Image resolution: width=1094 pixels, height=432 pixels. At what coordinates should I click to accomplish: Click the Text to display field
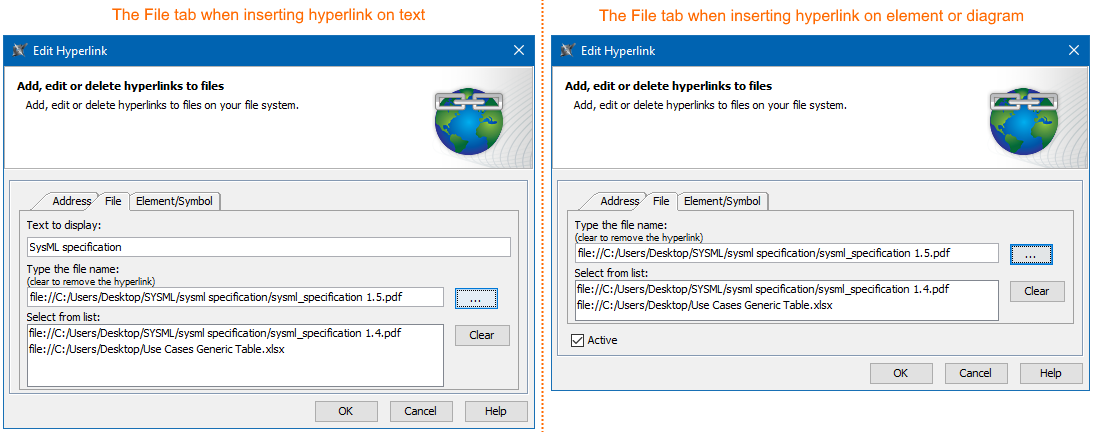point(268,247)
